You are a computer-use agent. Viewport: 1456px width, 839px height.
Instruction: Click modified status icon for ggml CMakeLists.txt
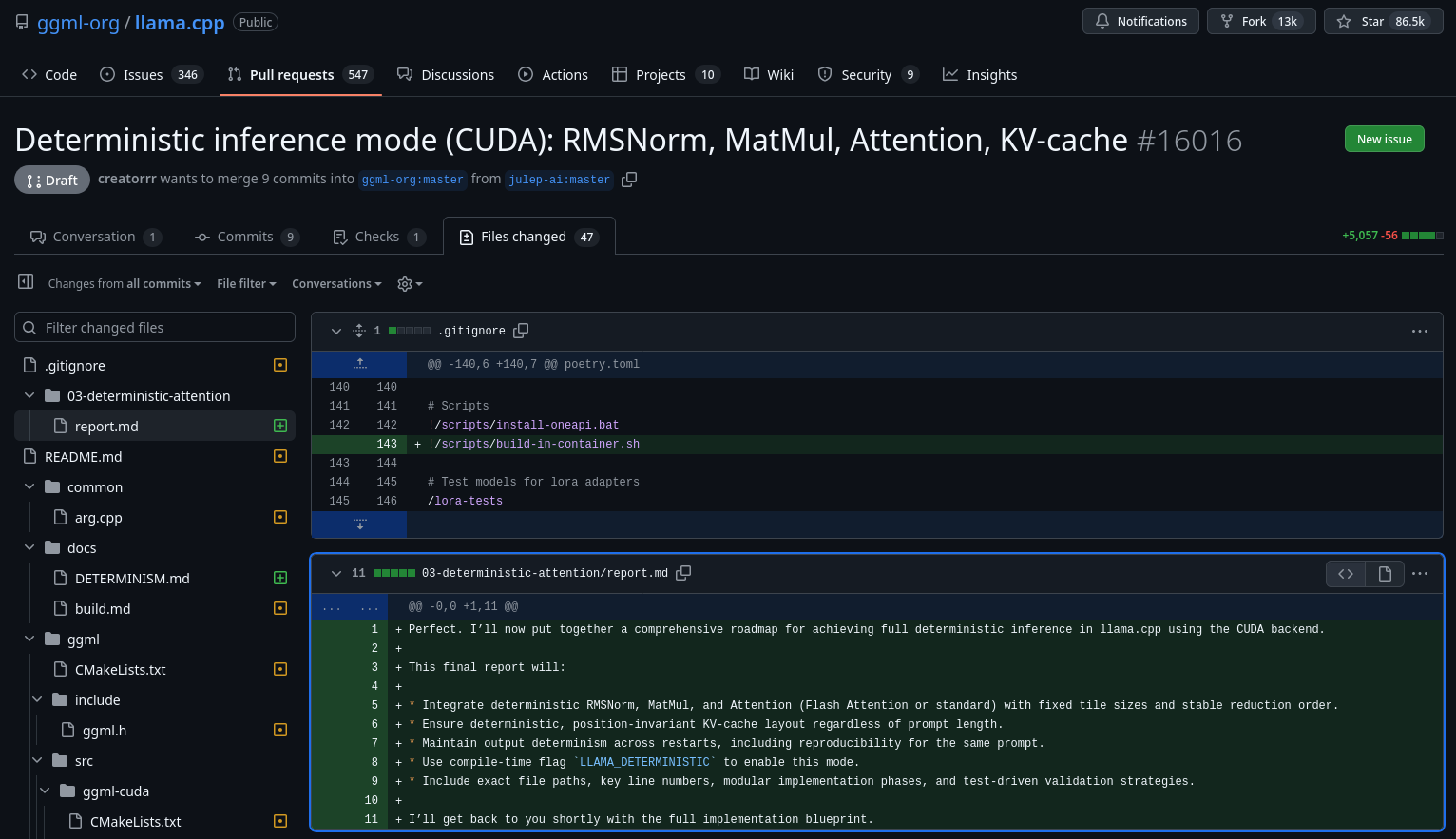click(280, 669)
